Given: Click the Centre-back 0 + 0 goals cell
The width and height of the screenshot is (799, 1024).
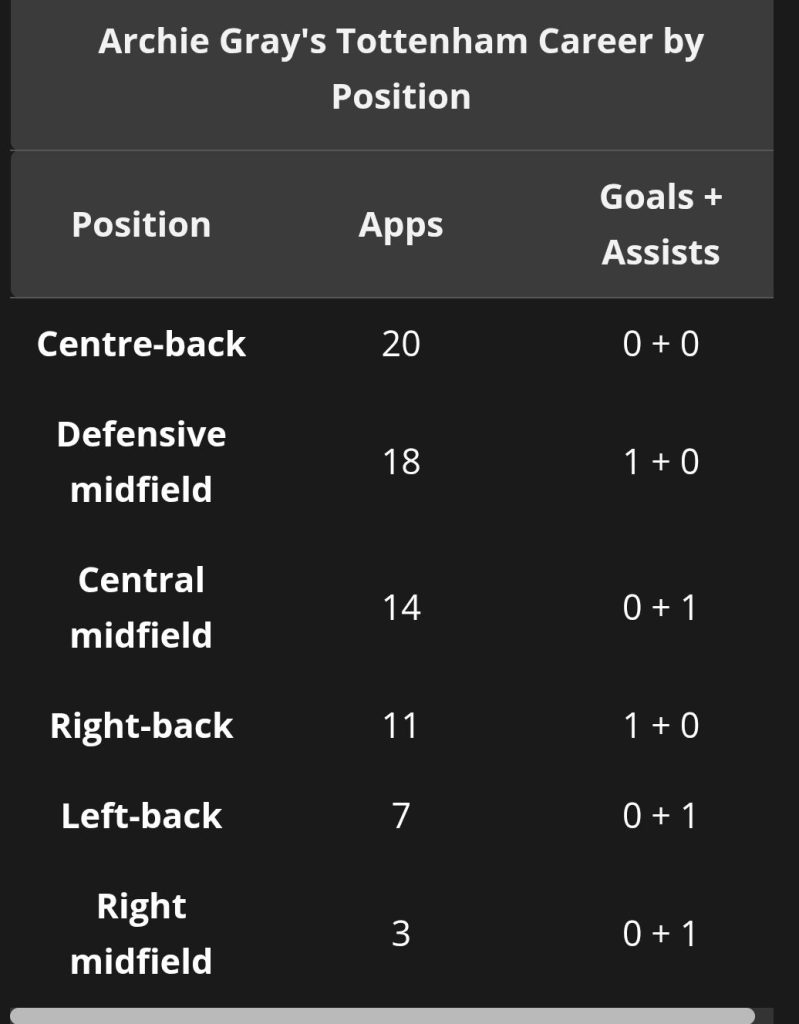Looking at the screenshot, I should [660, 344].
